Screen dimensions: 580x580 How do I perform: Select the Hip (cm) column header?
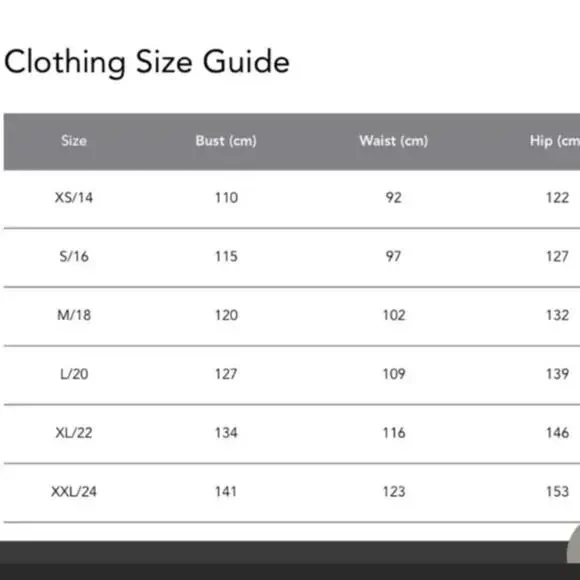tap(554, 141)
